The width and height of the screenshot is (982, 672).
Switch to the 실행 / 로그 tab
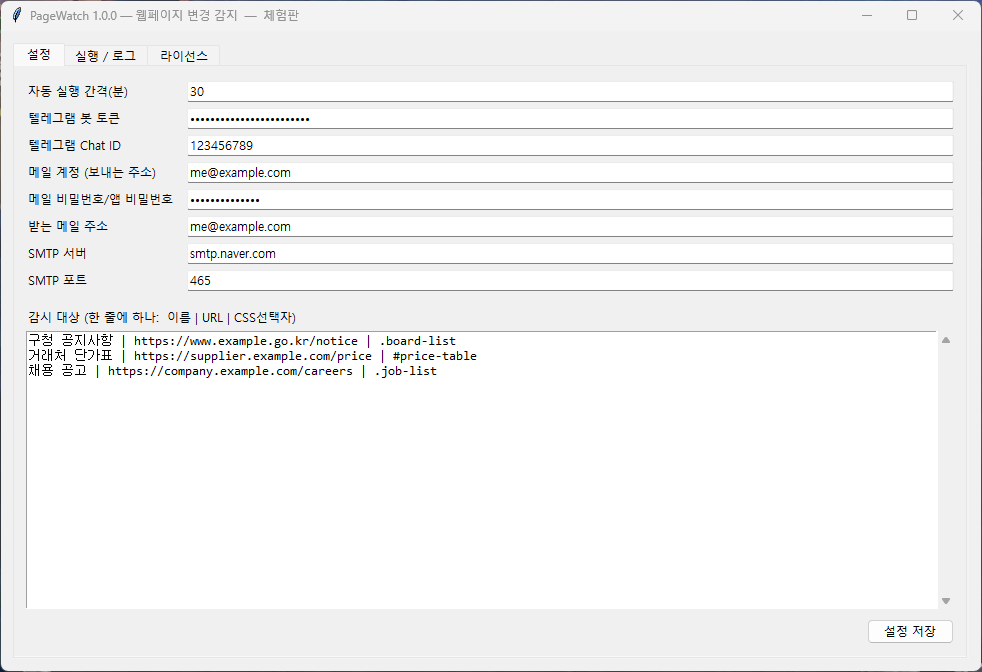(105, 56)
